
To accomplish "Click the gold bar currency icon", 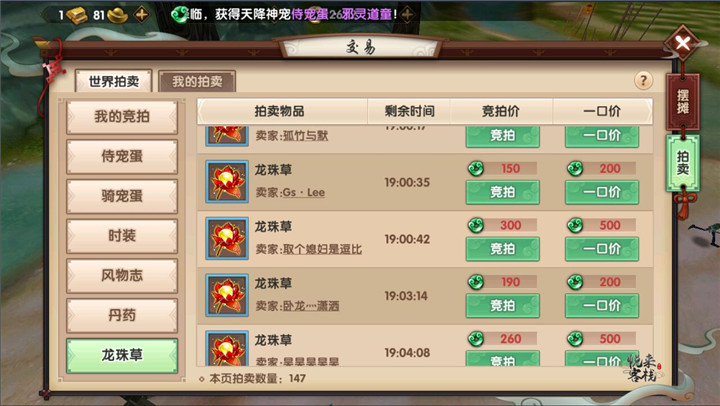I will click(x=77, y=15).
